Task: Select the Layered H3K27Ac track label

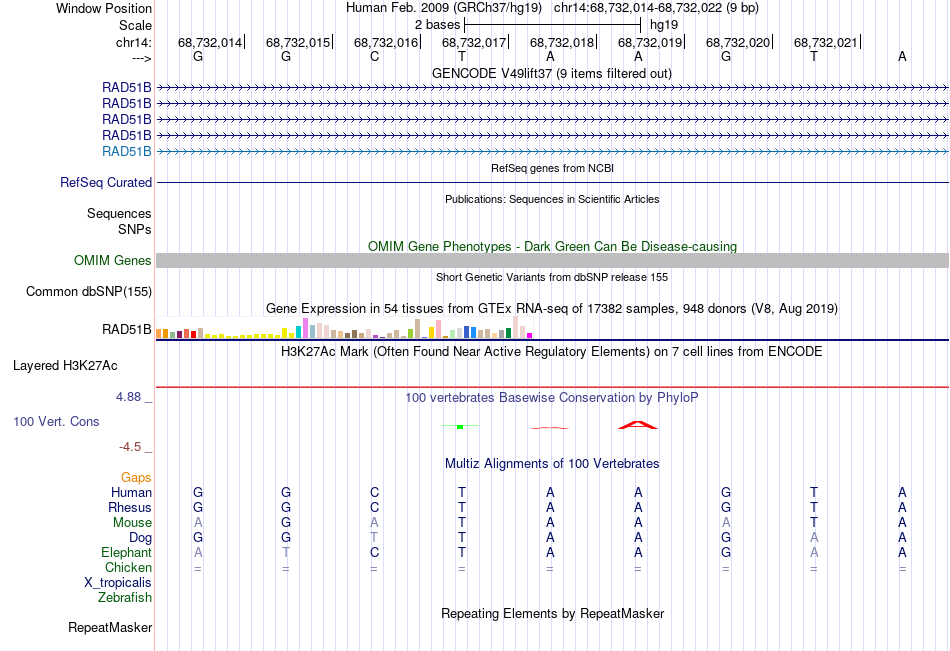Action: click(65, 366)
